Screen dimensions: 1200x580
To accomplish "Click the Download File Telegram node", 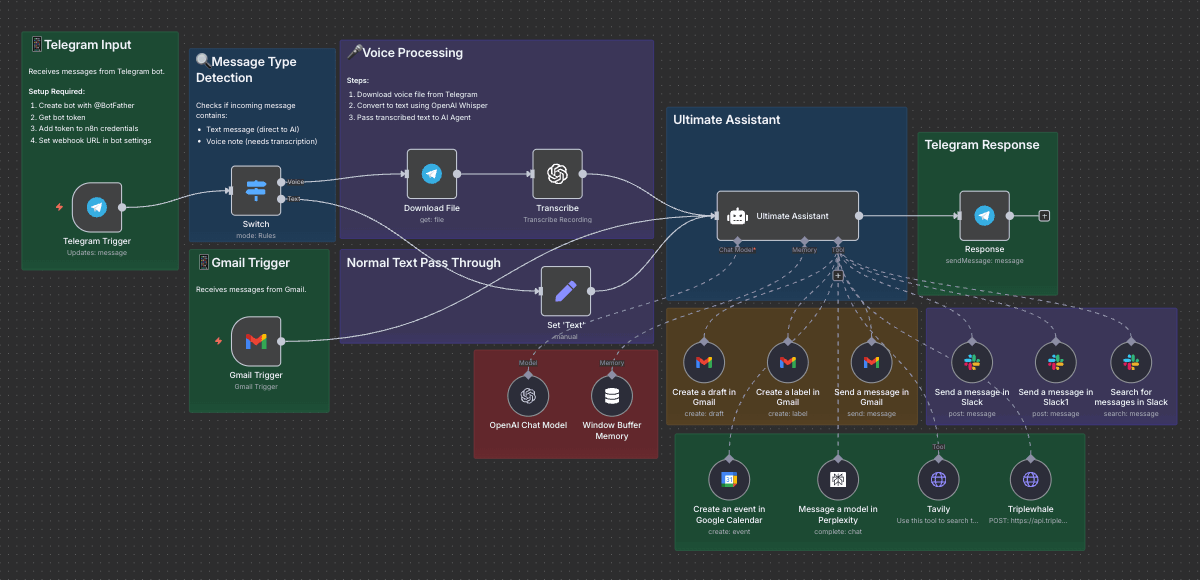I will [431, 174].
